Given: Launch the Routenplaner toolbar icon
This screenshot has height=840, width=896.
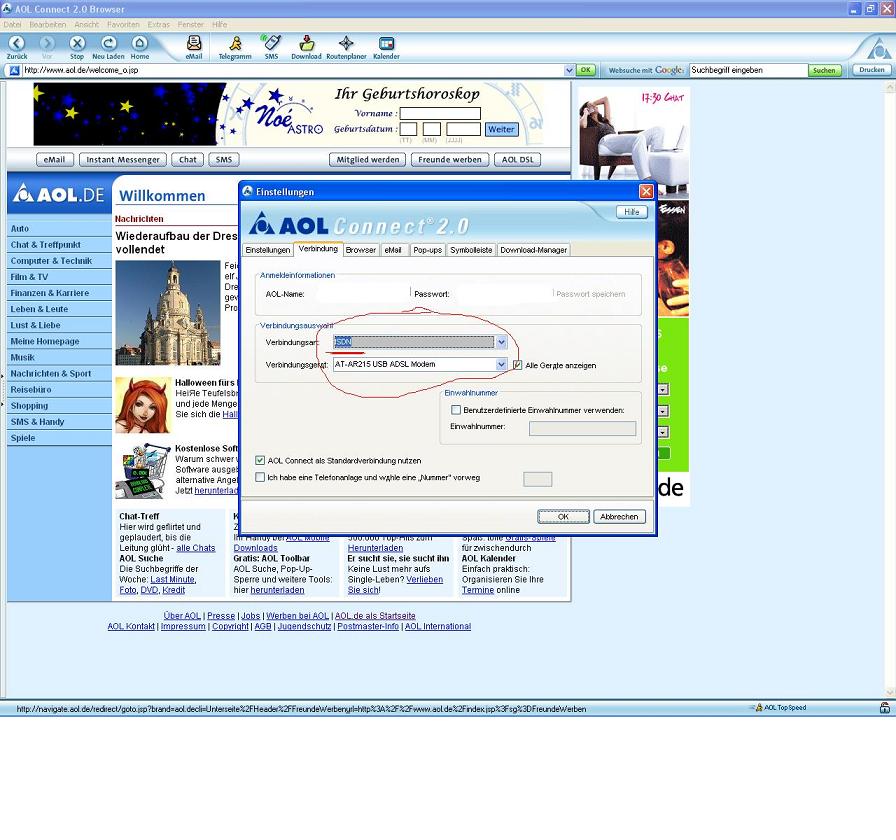Looking at the screenshot, I should pyautogui.click(x=346, y=43).
